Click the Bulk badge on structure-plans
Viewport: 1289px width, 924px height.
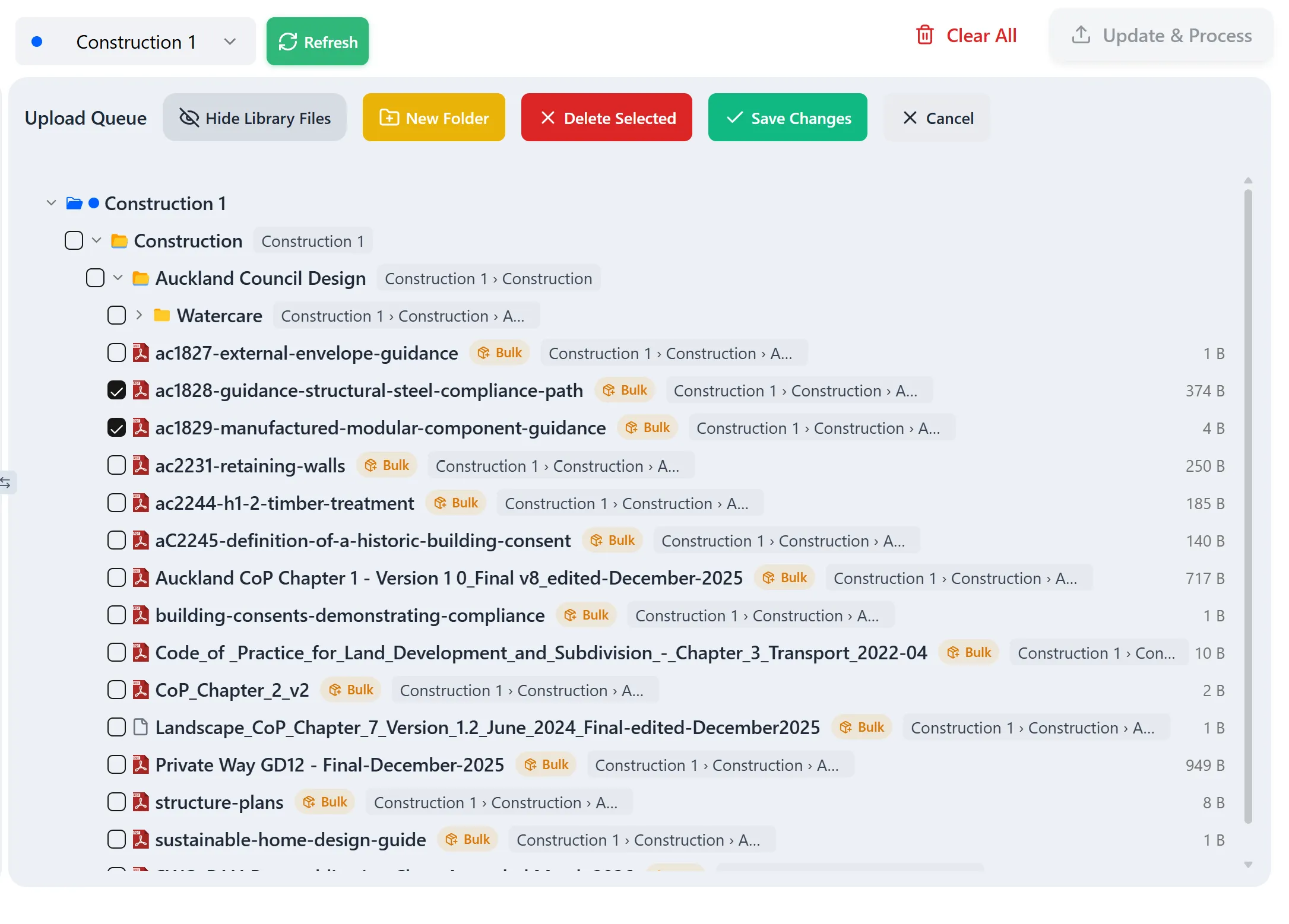click(325, 802)
